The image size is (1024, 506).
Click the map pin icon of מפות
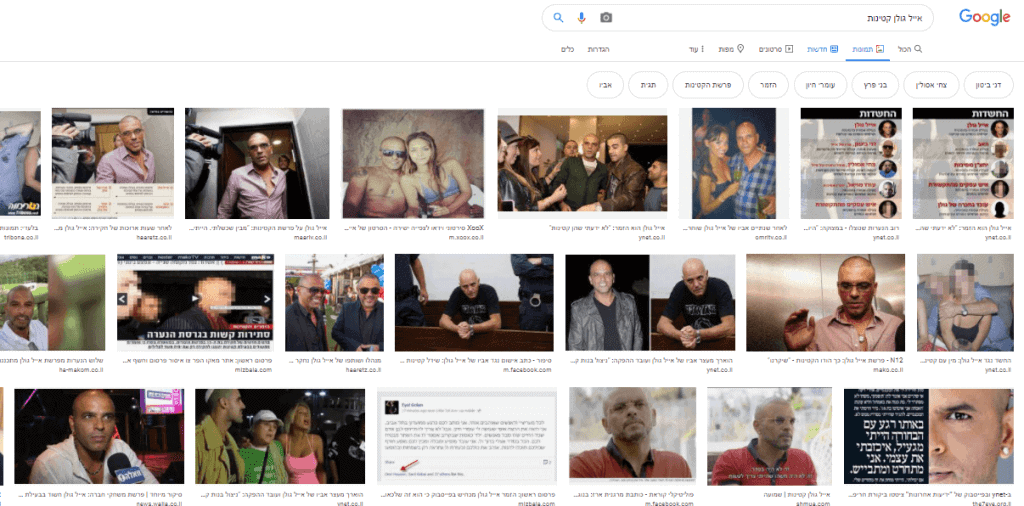(740, 49)
